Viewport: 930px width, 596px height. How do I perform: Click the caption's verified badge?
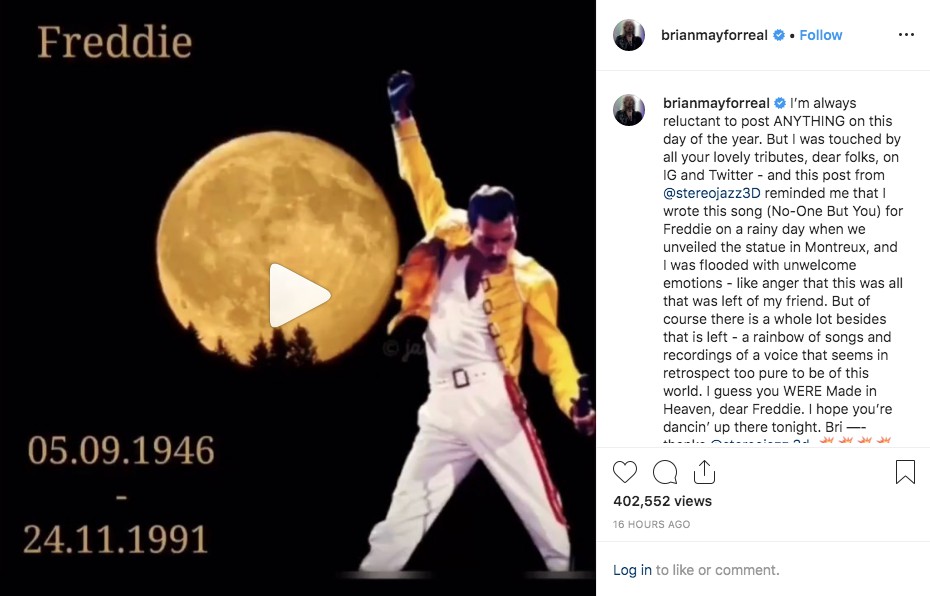[x=780, y=103]
